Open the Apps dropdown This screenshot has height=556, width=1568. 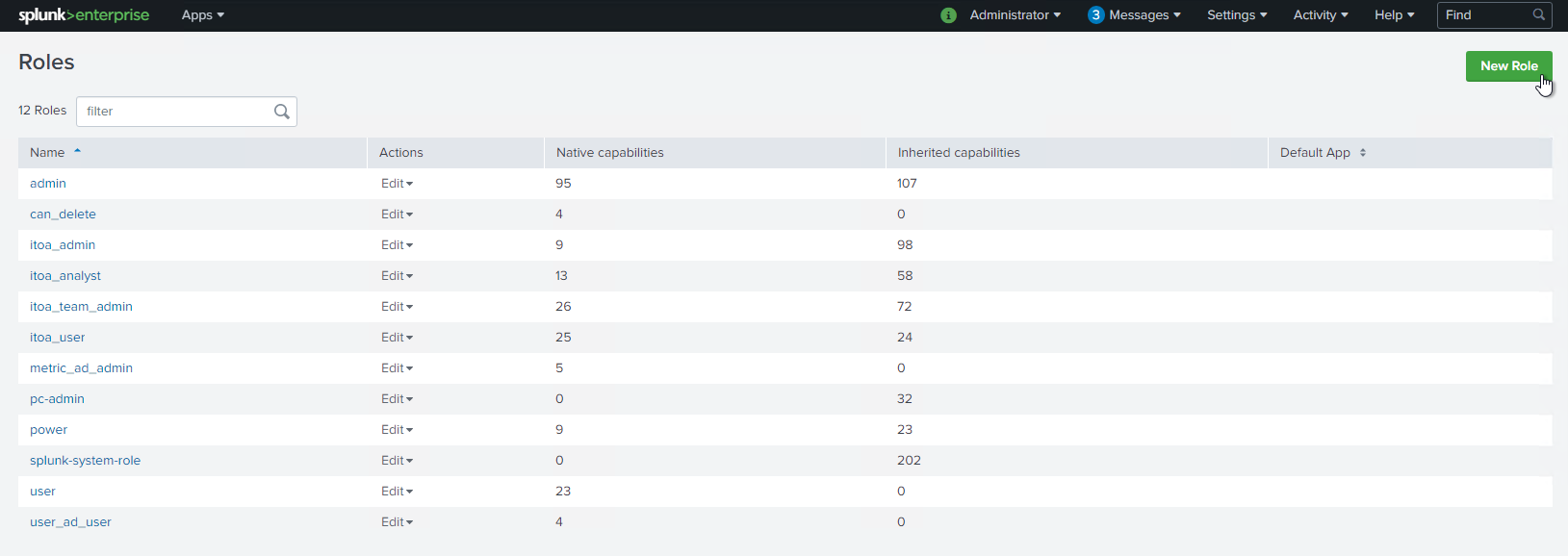click(202, 14)
